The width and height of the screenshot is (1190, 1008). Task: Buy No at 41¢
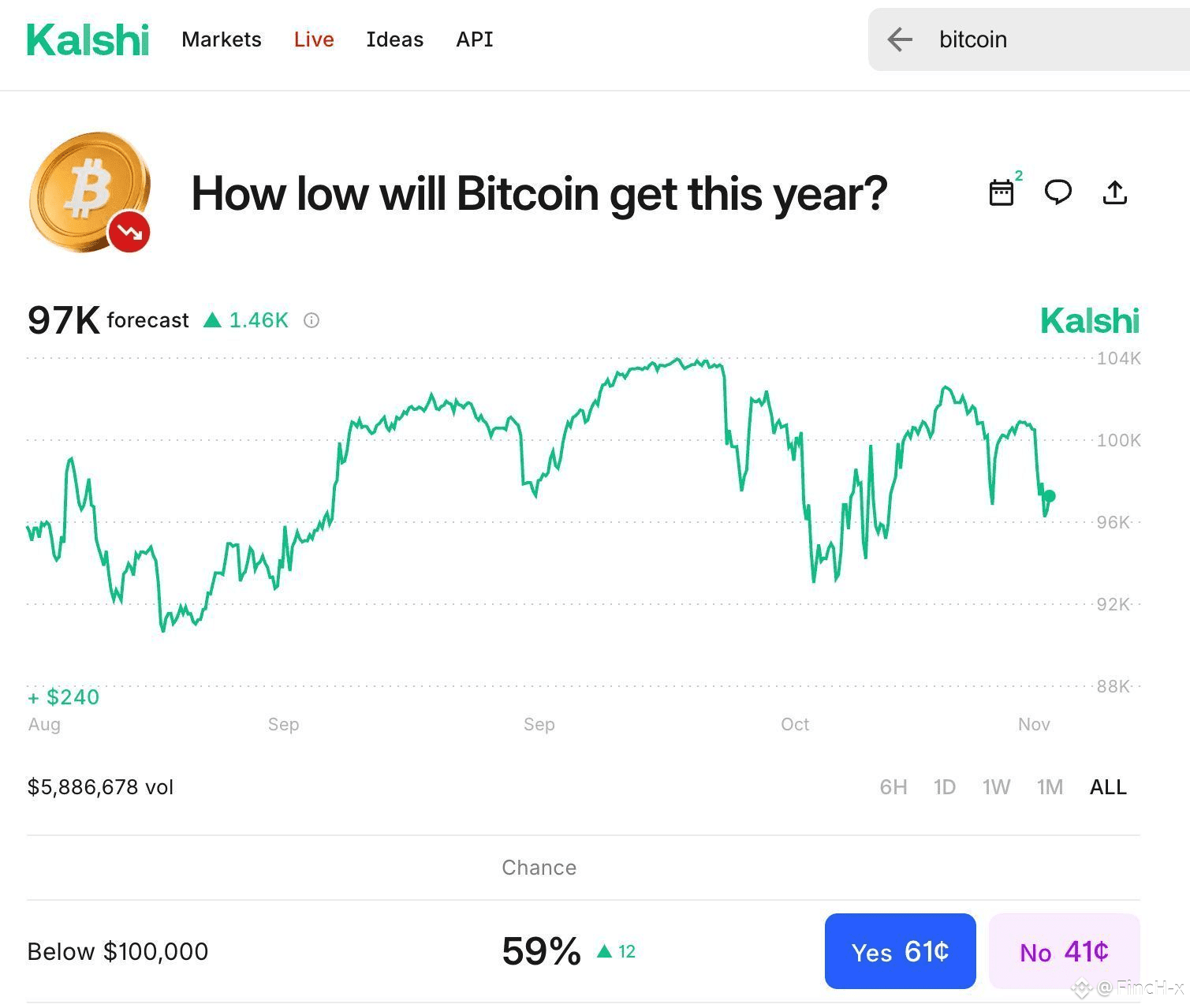click(x=1064, y=951)
